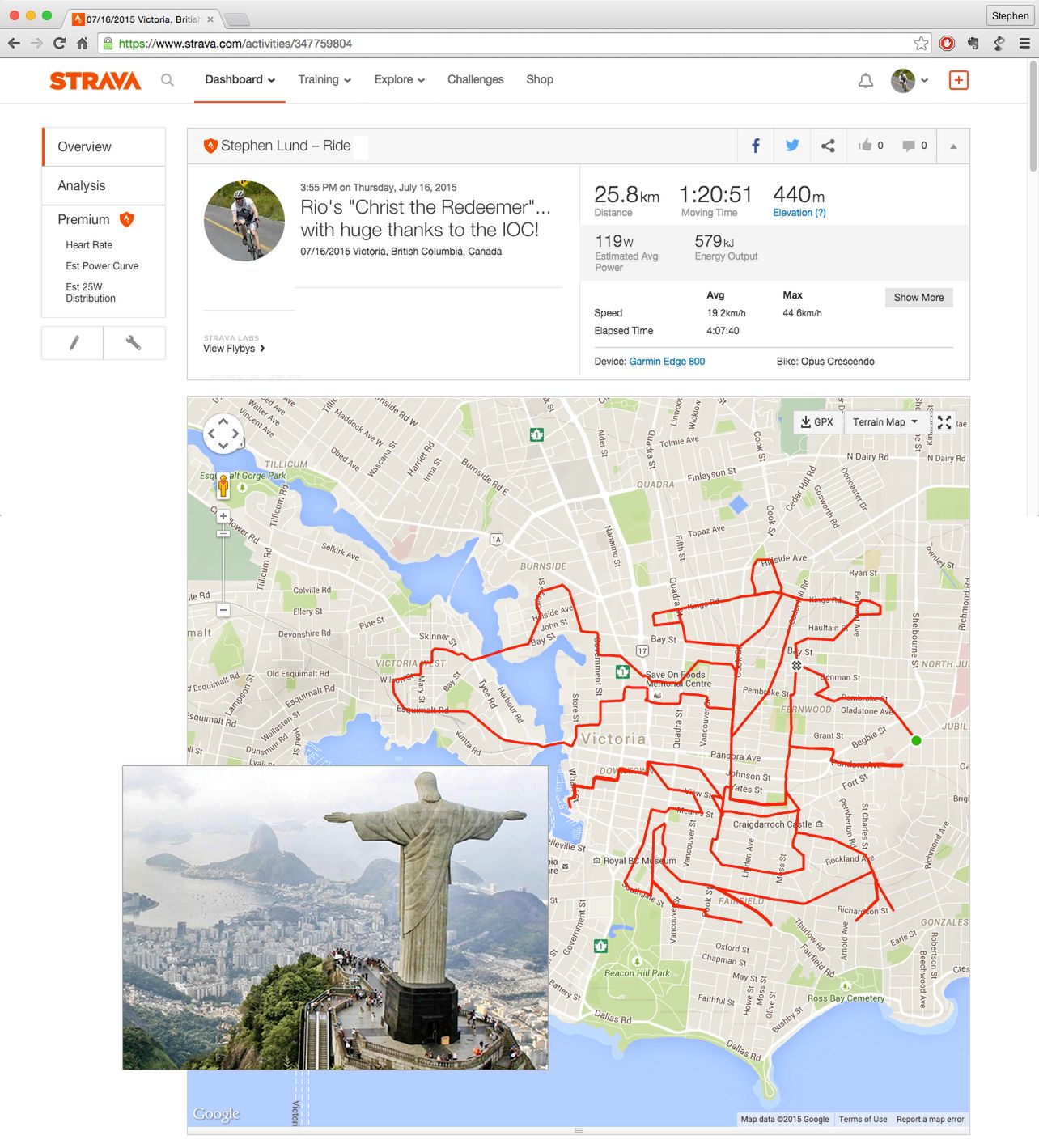Open the Shop nav item
The image size is (1039, 1148).
click(x=540, y=79)
